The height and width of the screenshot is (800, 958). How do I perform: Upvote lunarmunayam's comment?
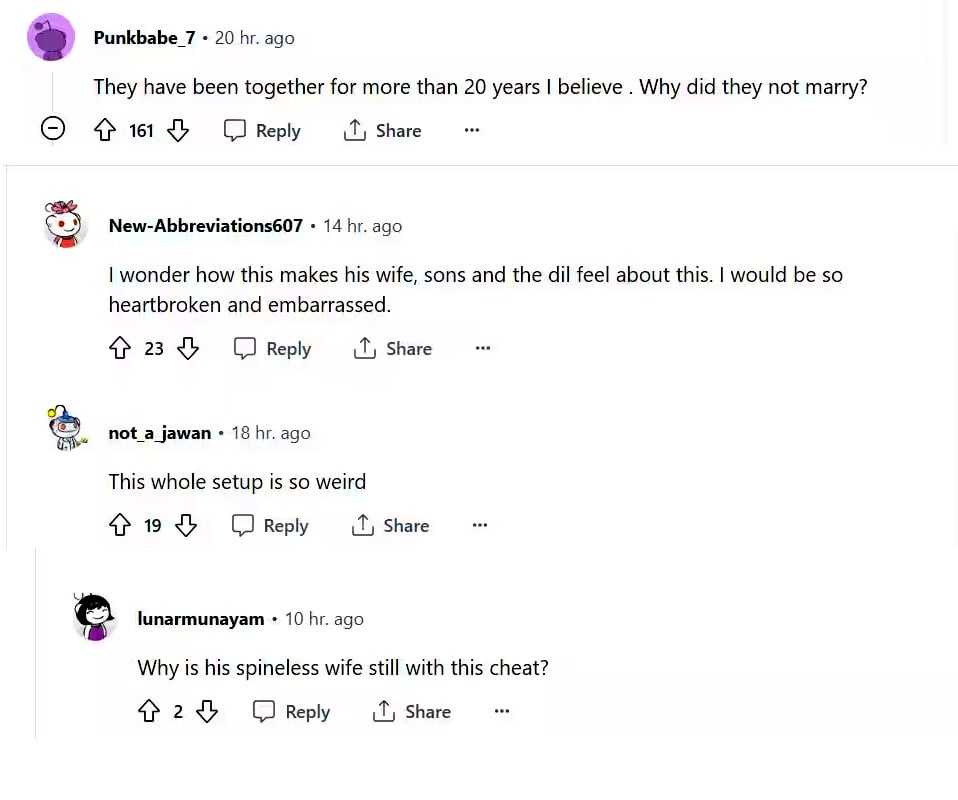(x=149, y=711)
